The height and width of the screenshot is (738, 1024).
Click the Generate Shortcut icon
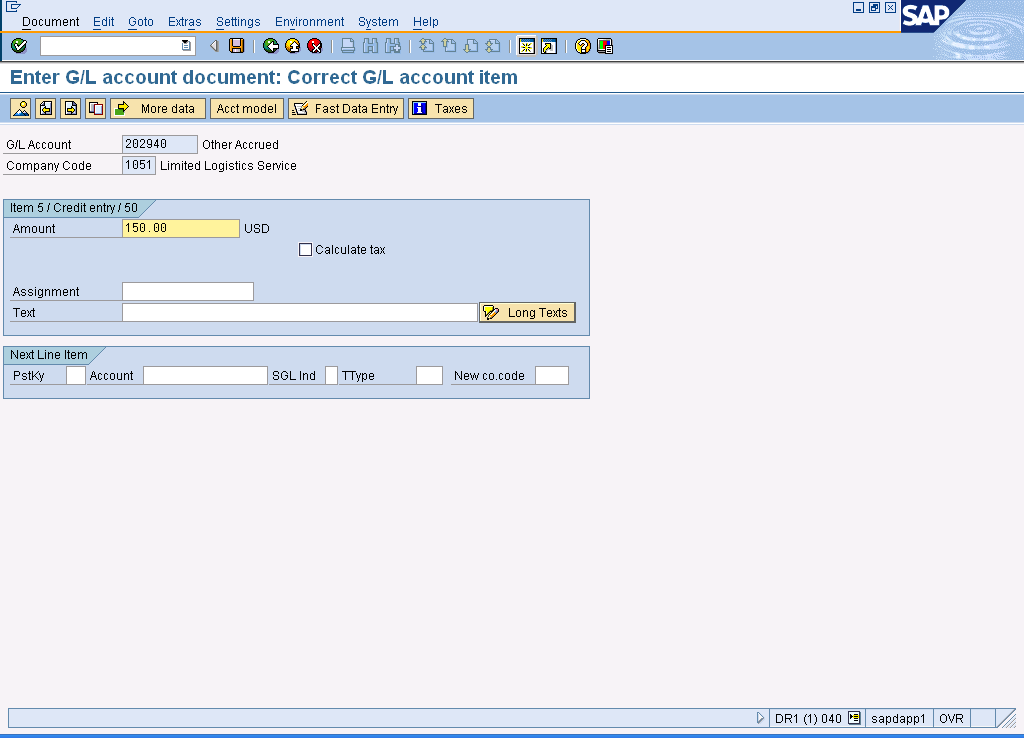click(549, 46)
